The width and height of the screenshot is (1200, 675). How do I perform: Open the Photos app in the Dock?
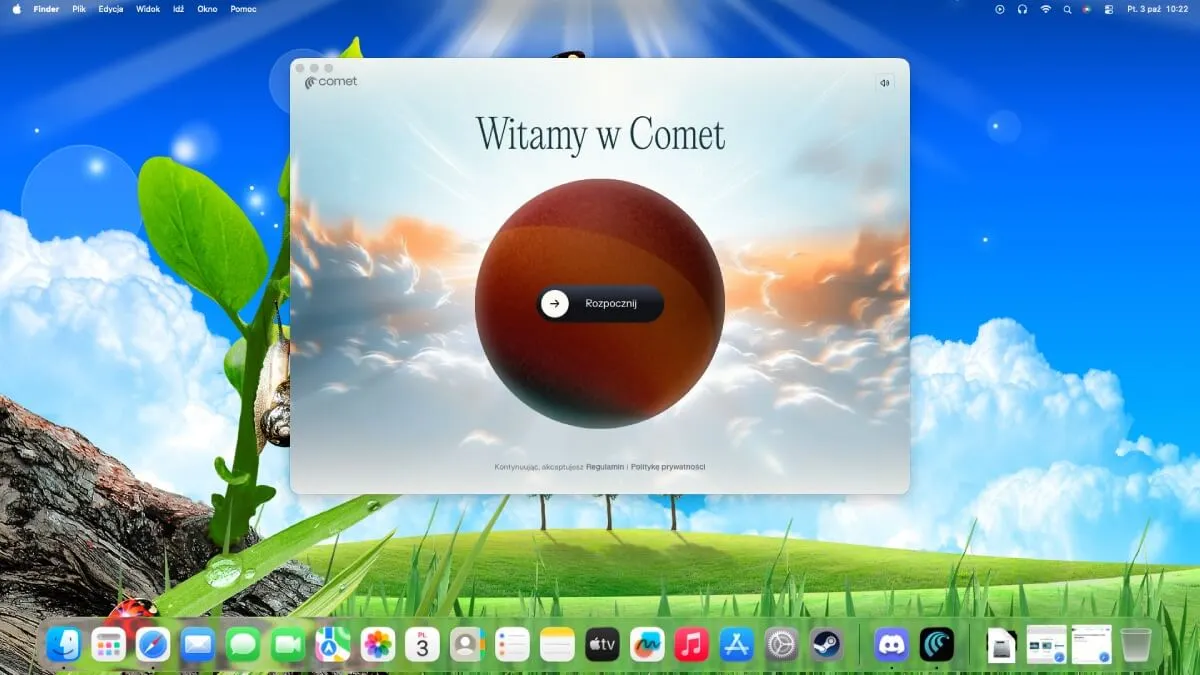point(377,645)
